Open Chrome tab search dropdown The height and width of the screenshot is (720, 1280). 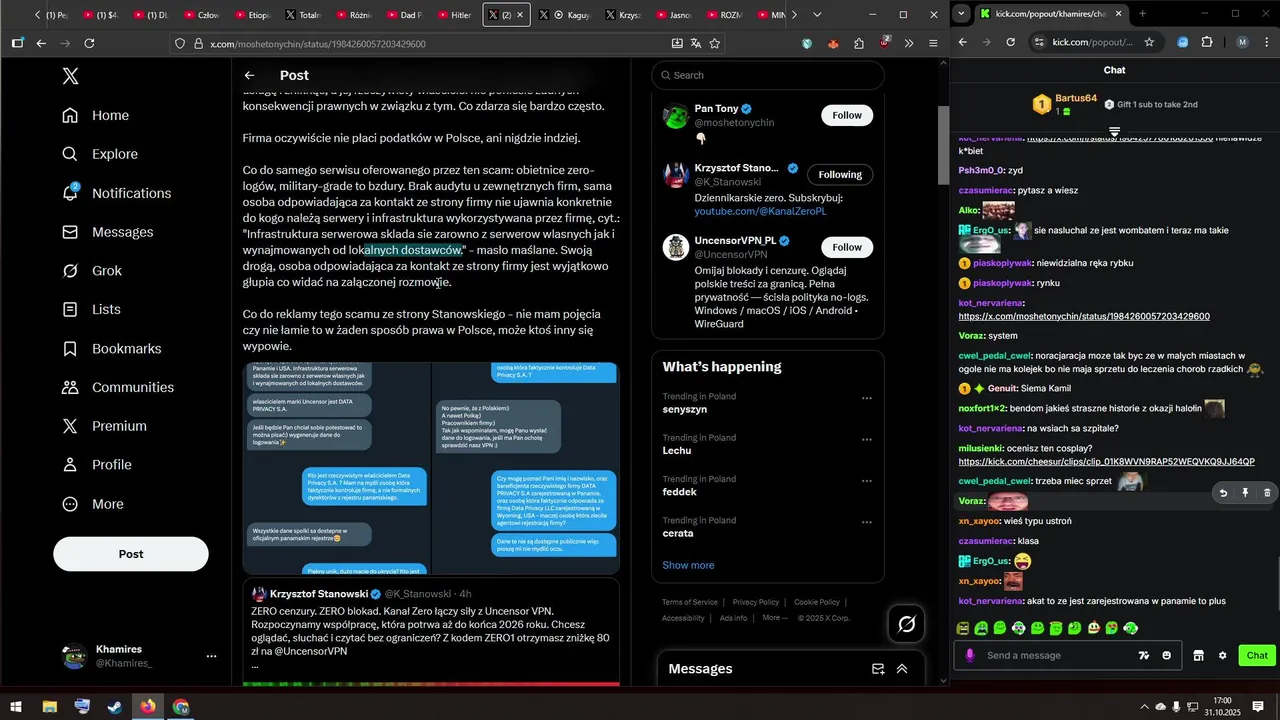click(x=961, y=14)
